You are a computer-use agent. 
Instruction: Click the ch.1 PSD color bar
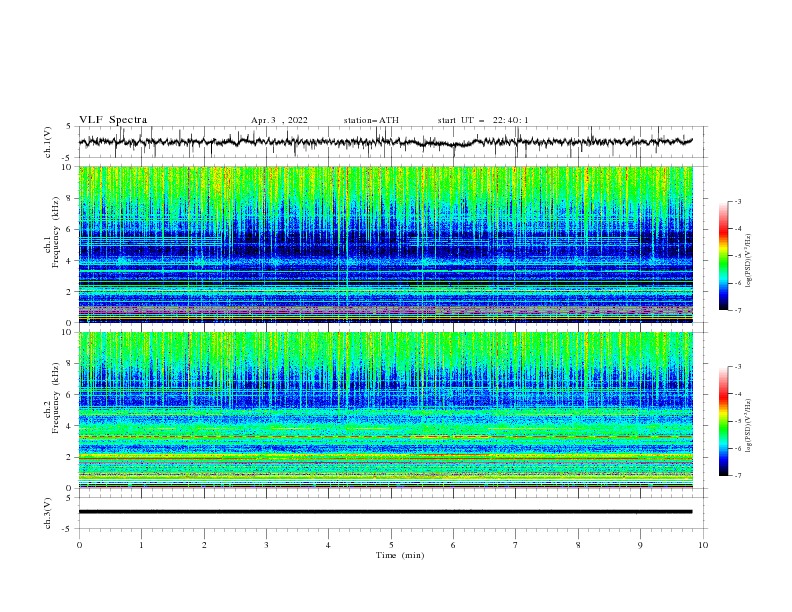pyautogui.click(x=723, y=256)
